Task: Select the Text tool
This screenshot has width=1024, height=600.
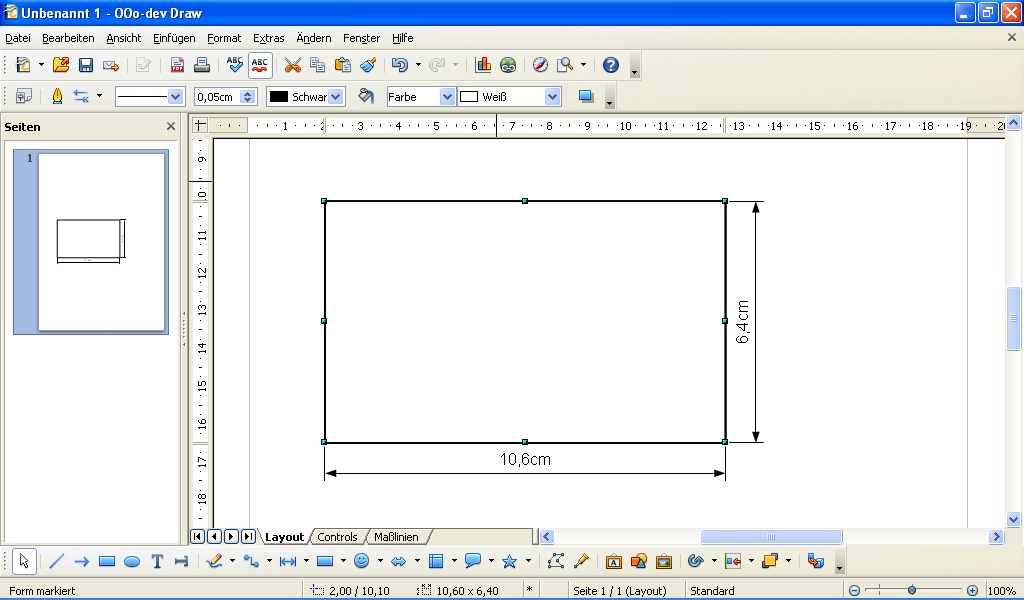Action: (x=157, y=561)
